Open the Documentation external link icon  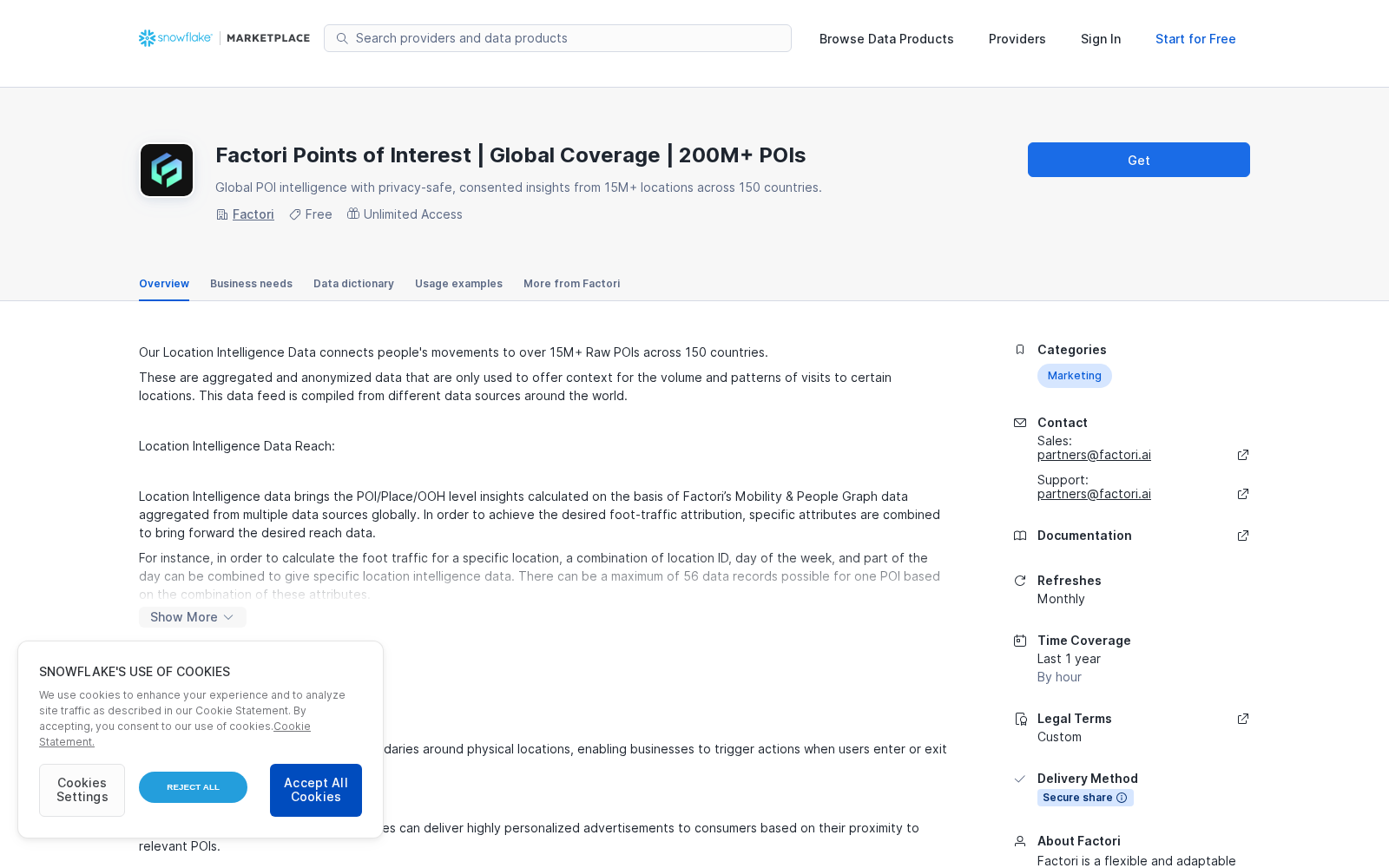pos(1243,536)
